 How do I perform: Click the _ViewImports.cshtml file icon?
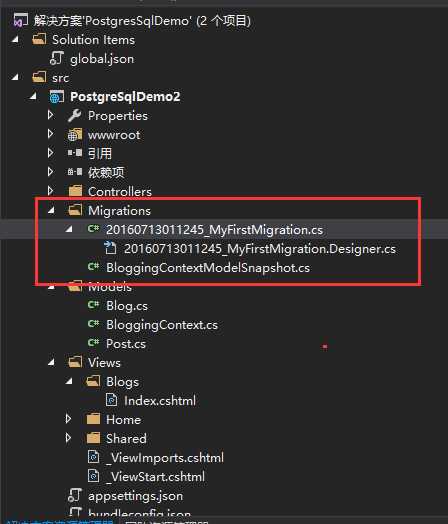click(93, 457)
